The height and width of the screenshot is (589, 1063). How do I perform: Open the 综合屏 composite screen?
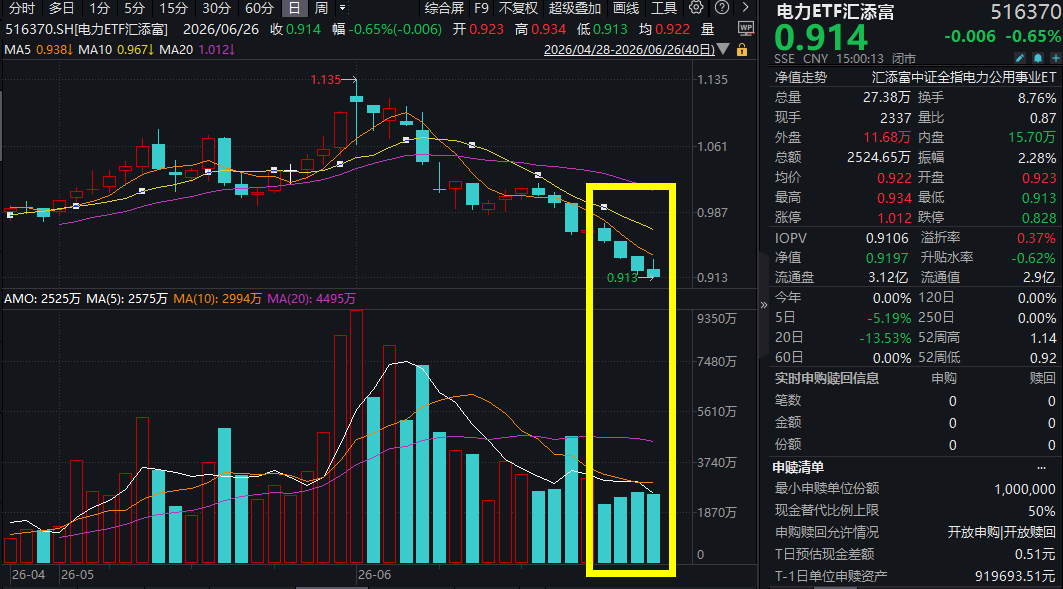point(444,8)
